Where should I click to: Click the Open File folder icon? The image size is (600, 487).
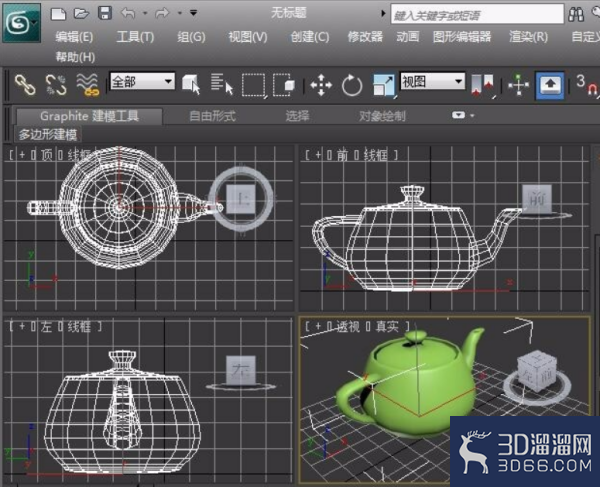(x=81, y=14)
